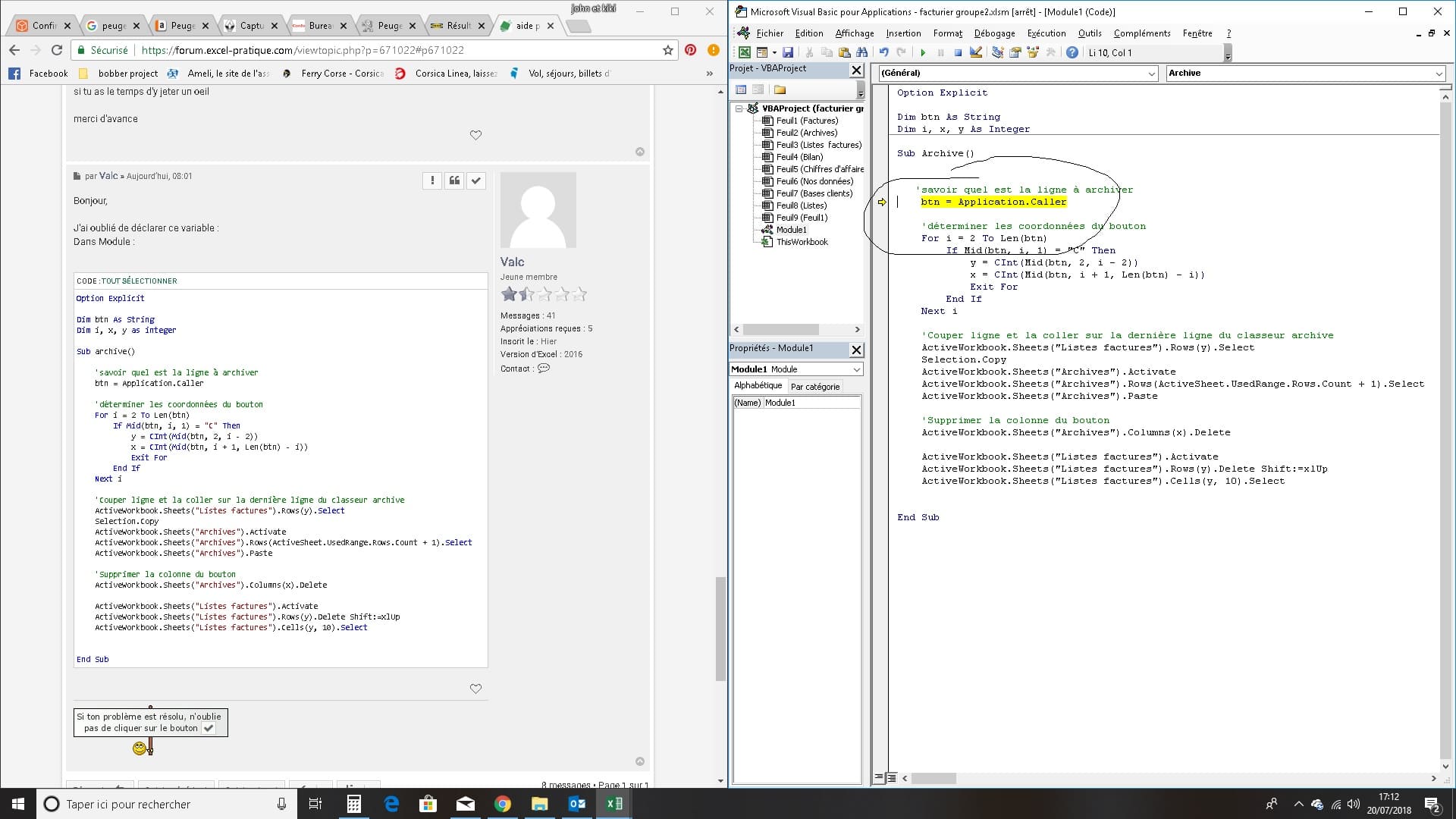Click the Find binoculars icon

click(x=861, y=52)
